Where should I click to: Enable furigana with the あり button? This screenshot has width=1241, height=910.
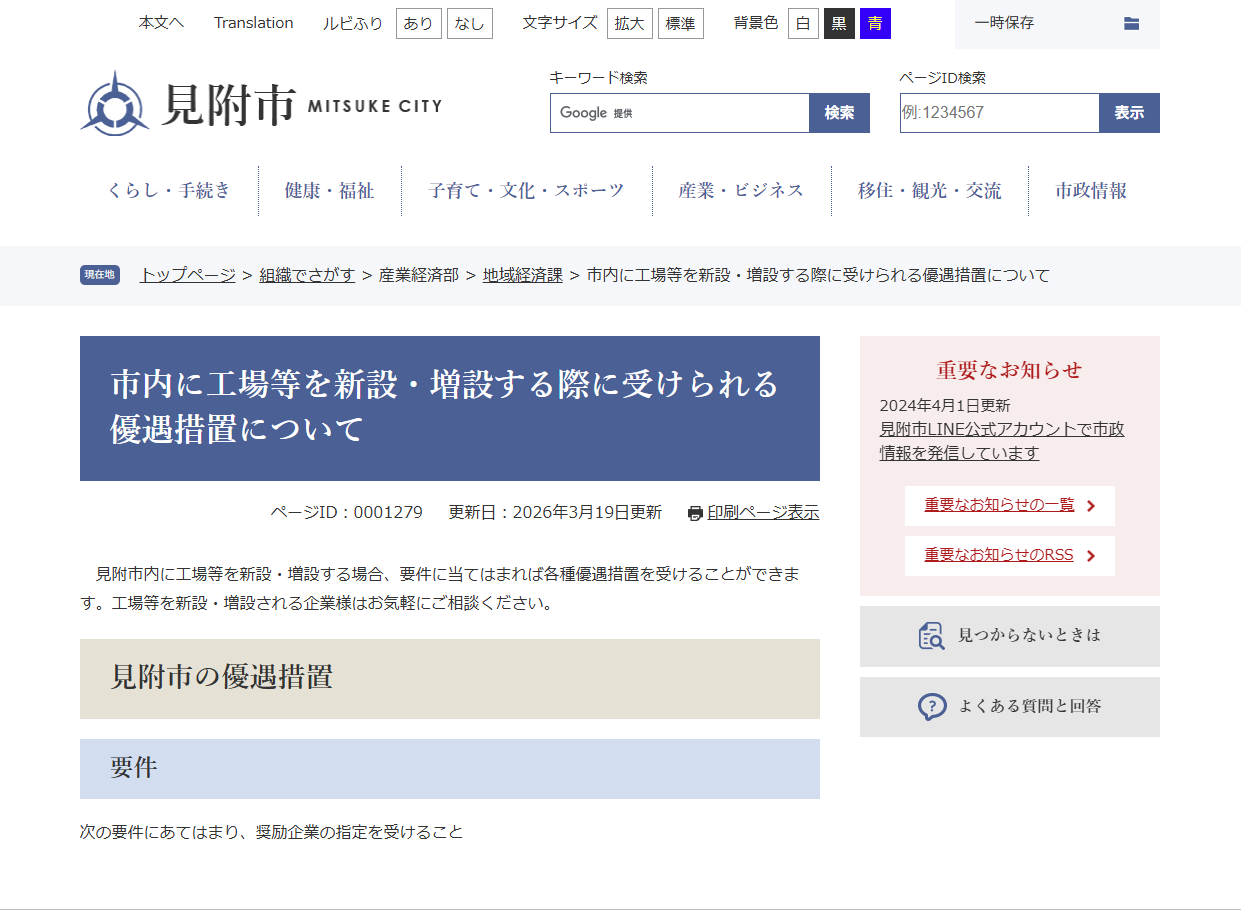point(419,23)
